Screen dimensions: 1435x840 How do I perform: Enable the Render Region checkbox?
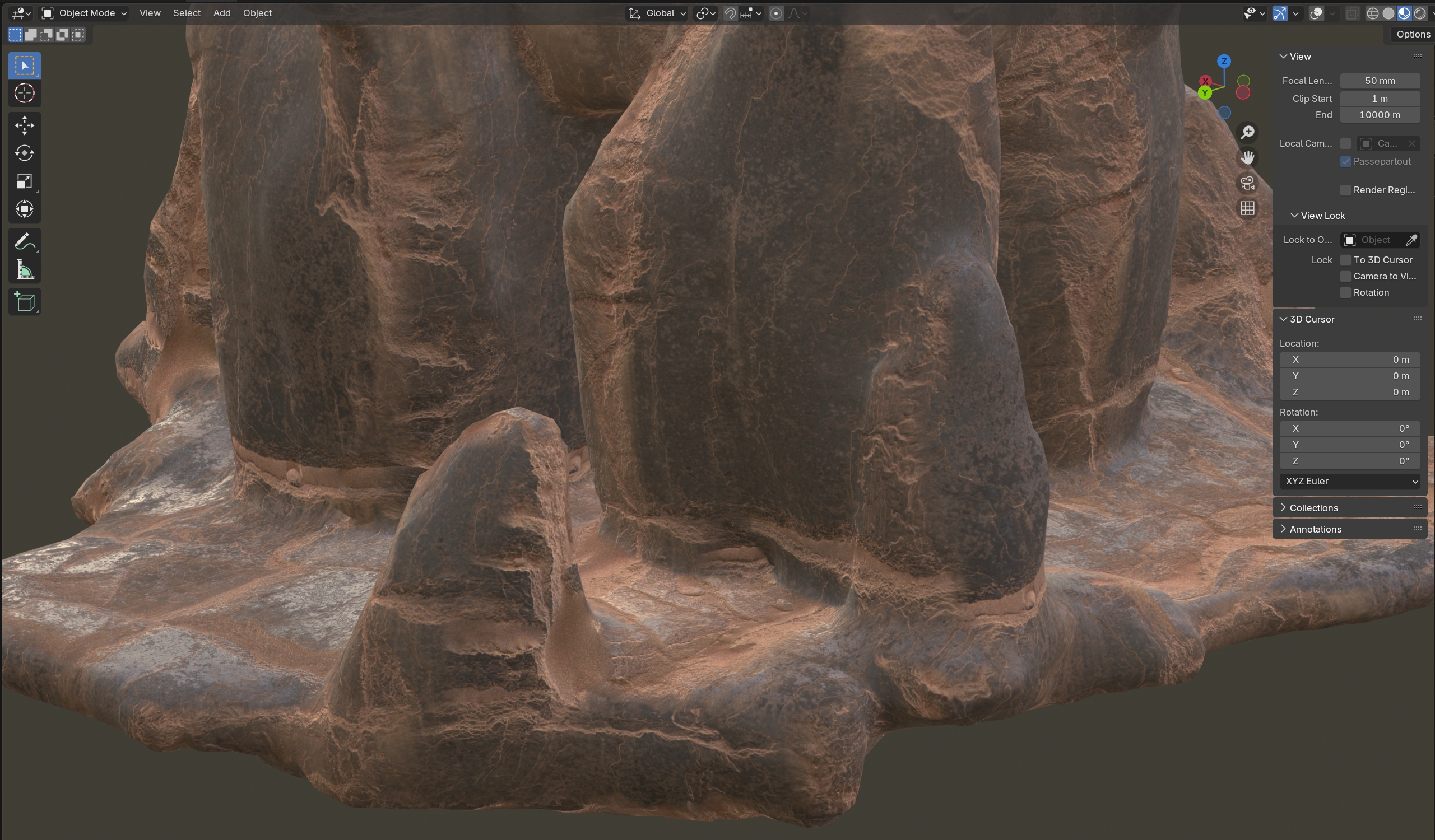1345,190
